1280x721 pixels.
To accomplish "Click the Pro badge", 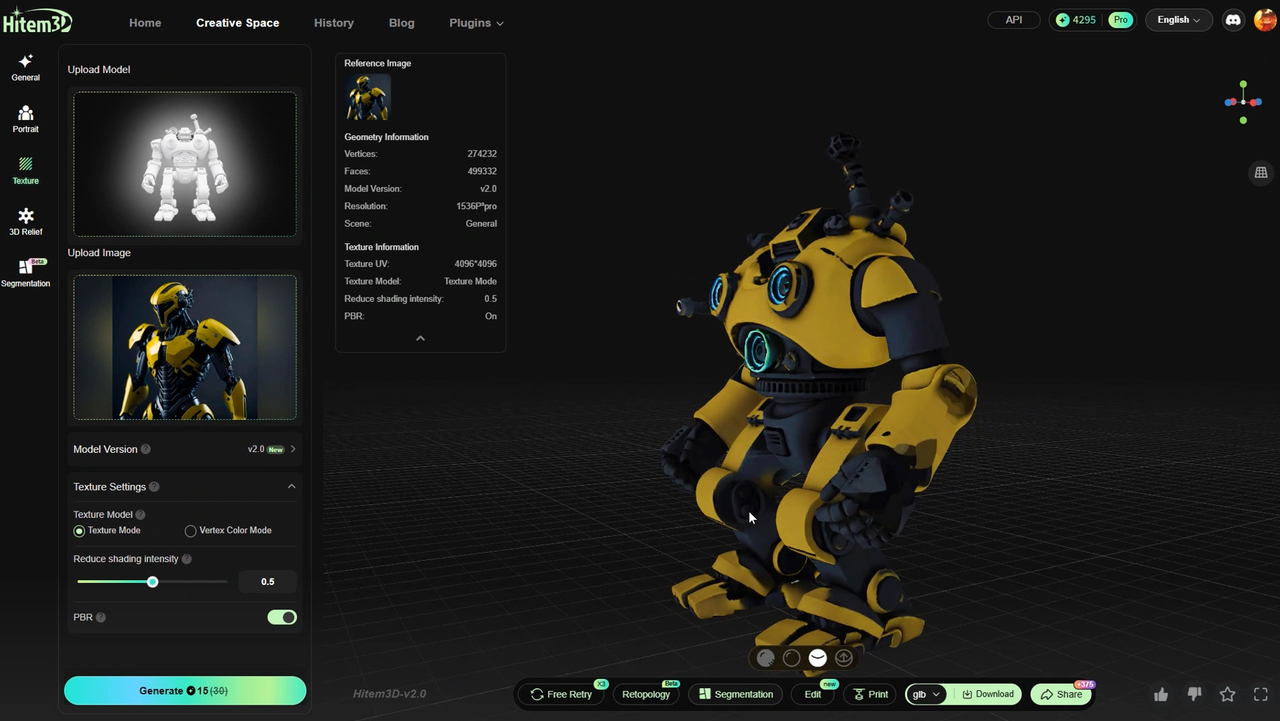I will click(x=1121, y=20).
